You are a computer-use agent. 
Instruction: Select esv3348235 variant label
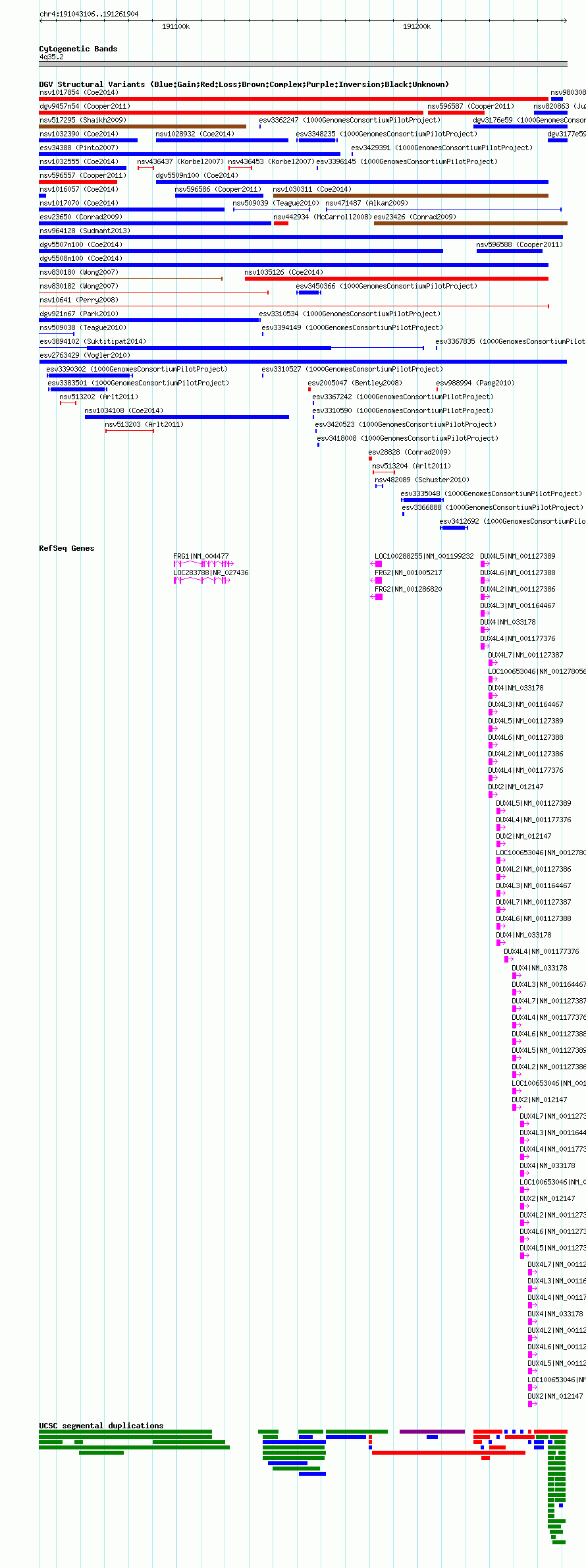tap(386, 134)
